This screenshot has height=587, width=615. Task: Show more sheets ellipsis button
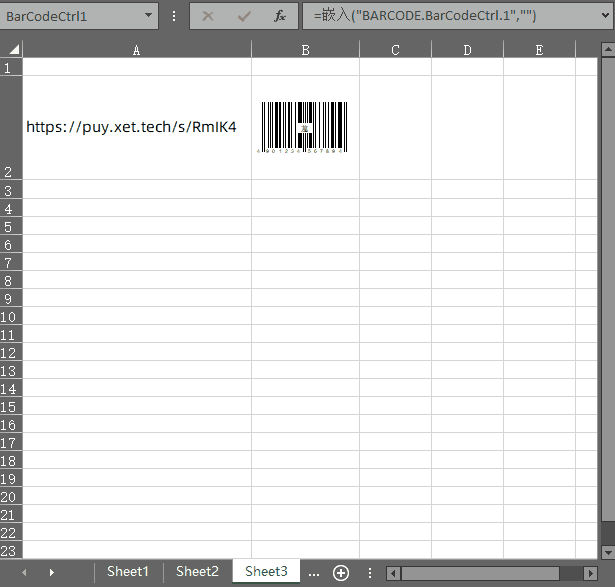(314, 574)
